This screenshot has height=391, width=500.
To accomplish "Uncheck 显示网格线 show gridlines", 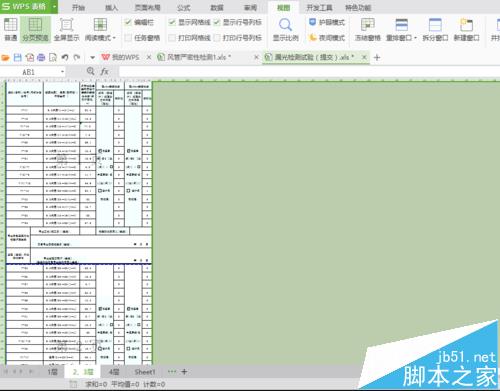I will (172, 22).
